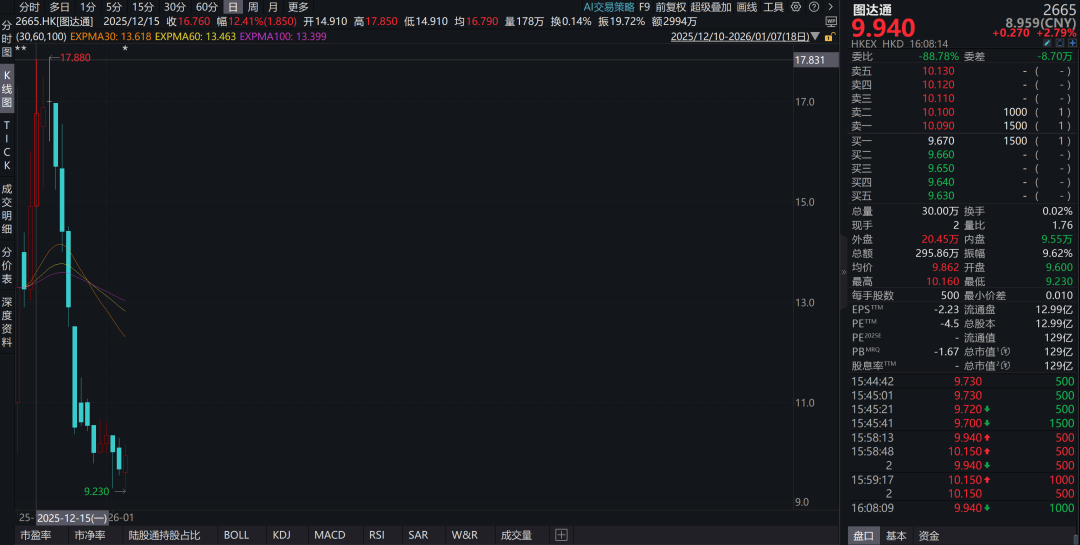Click the EXPMA30 indicator label

point(110,37)
